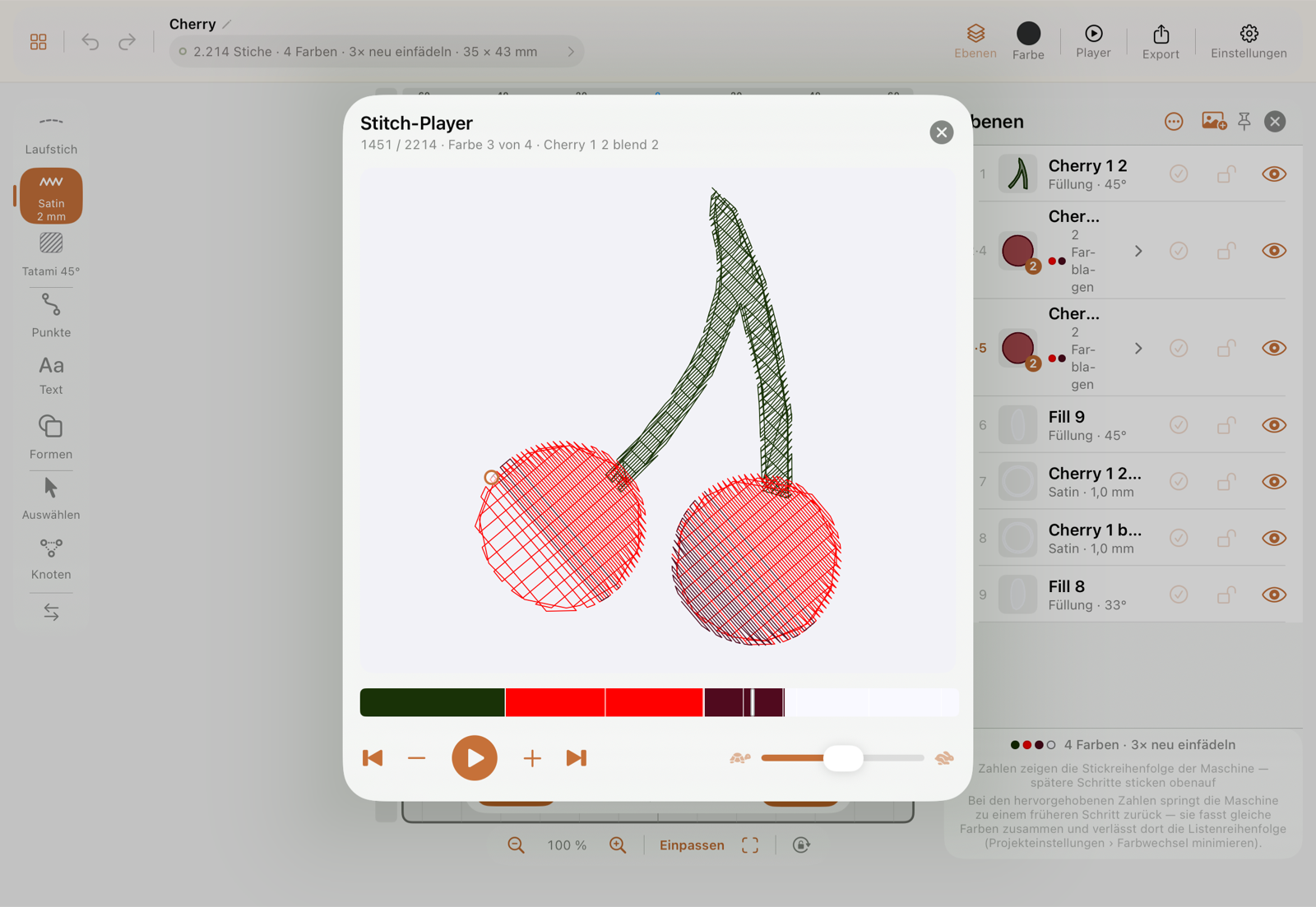Expand layer 4 color blend group
This screenshot has width=1316, height=907.
[1138, 251]
